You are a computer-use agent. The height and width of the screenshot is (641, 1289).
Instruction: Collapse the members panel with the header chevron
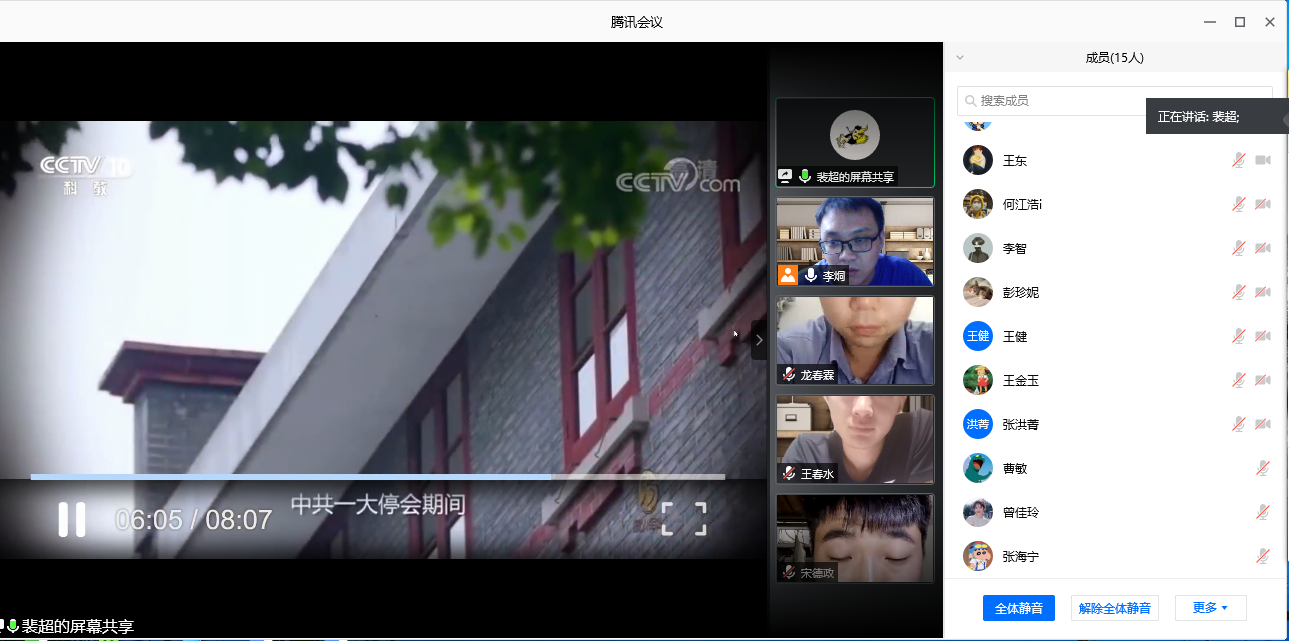click(x=960, y=58)
